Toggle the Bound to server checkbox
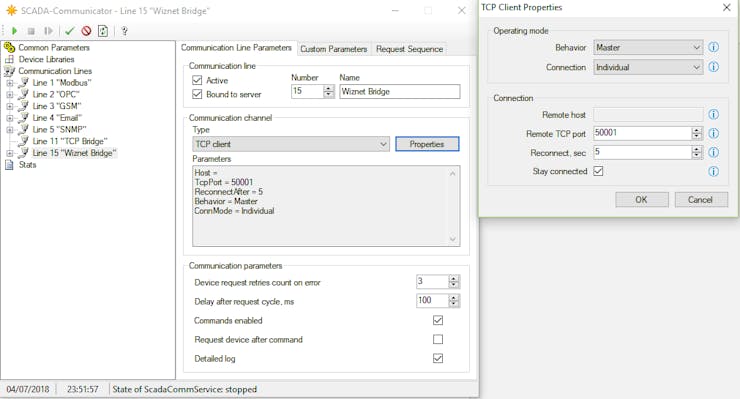 click(x=197, y=94)
